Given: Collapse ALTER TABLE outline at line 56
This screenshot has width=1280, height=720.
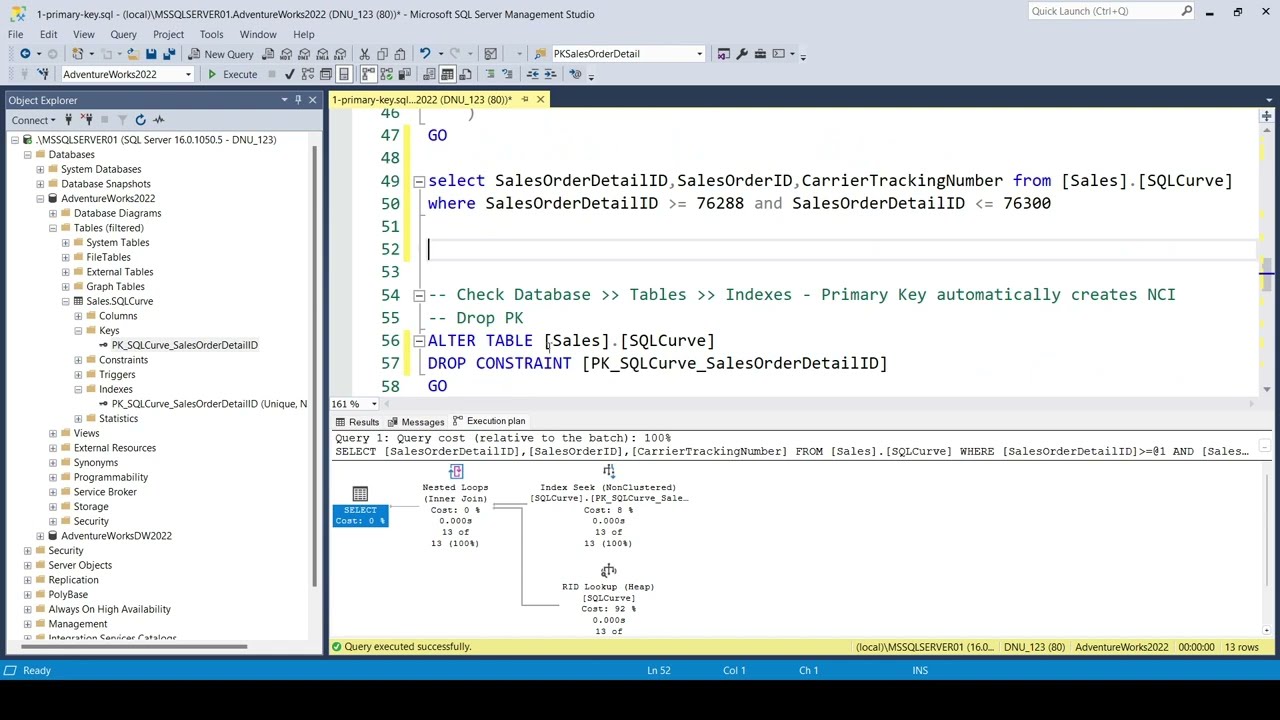Looking at the screenshot, I should pos(419,341).
